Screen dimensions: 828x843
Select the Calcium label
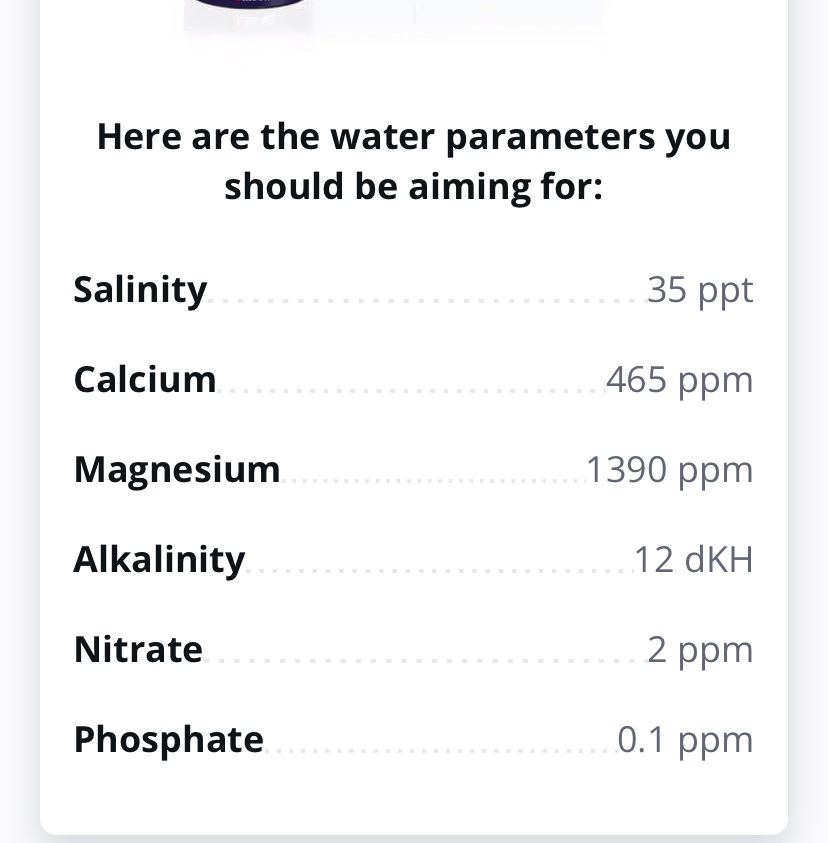145,380
